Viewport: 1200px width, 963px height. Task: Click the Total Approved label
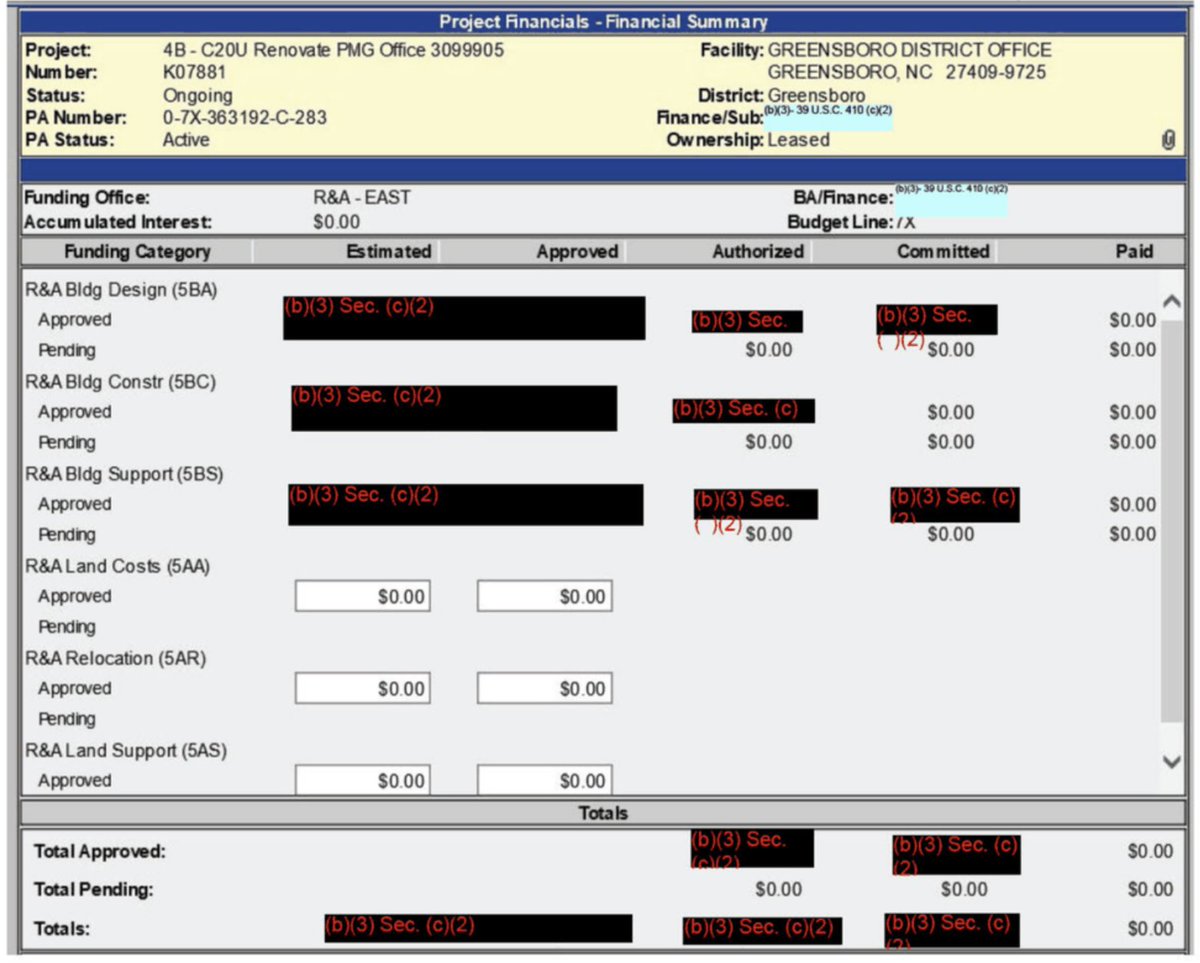[100, 853]
